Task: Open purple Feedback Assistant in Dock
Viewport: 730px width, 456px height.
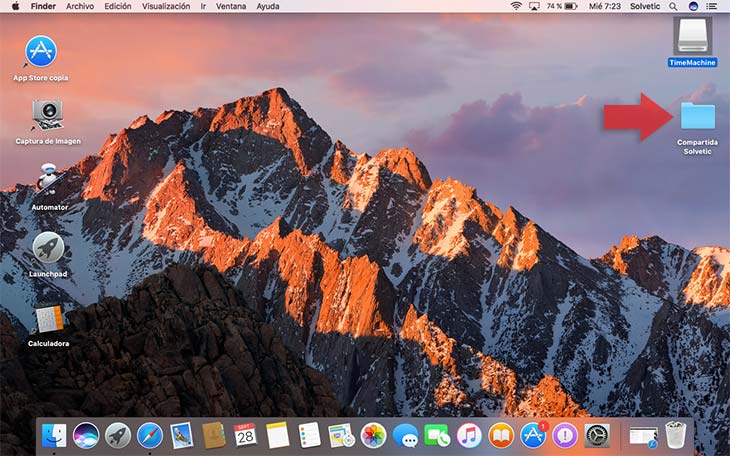Action: click(565, 436)
